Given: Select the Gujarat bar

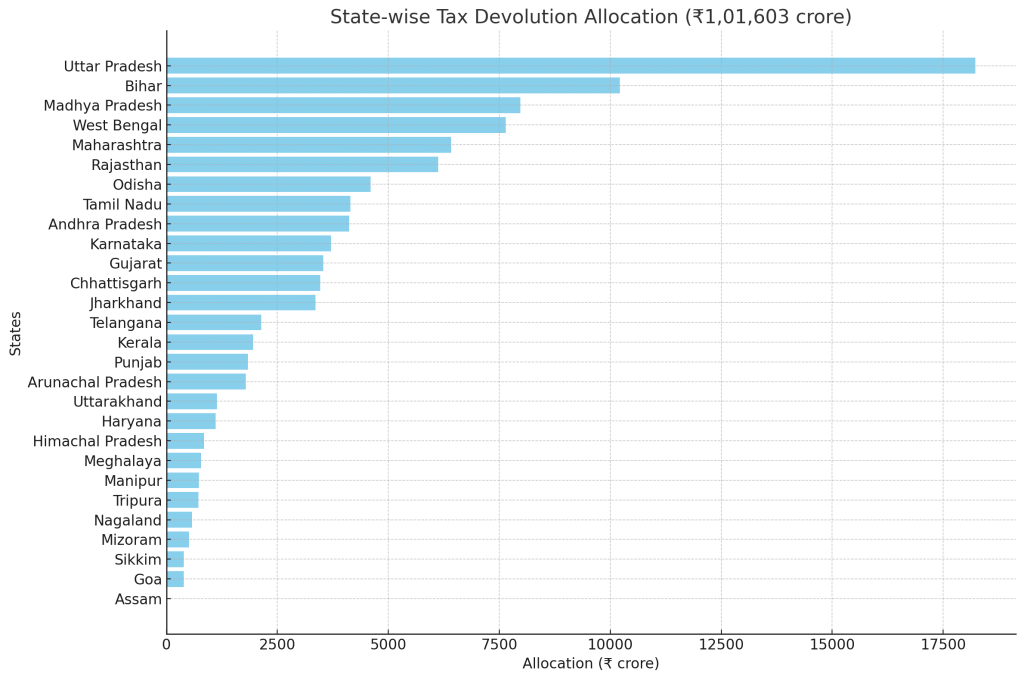Looking at the screenshot, I should pyautogui.click(x=244, y=263).
